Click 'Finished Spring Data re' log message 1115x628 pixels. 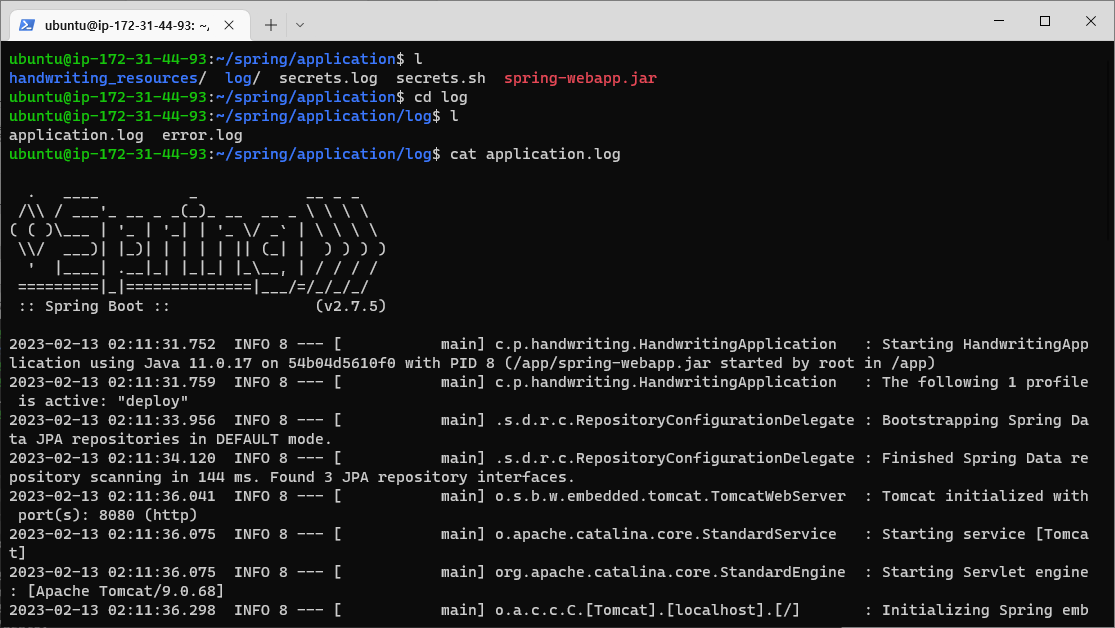(985, 459)
